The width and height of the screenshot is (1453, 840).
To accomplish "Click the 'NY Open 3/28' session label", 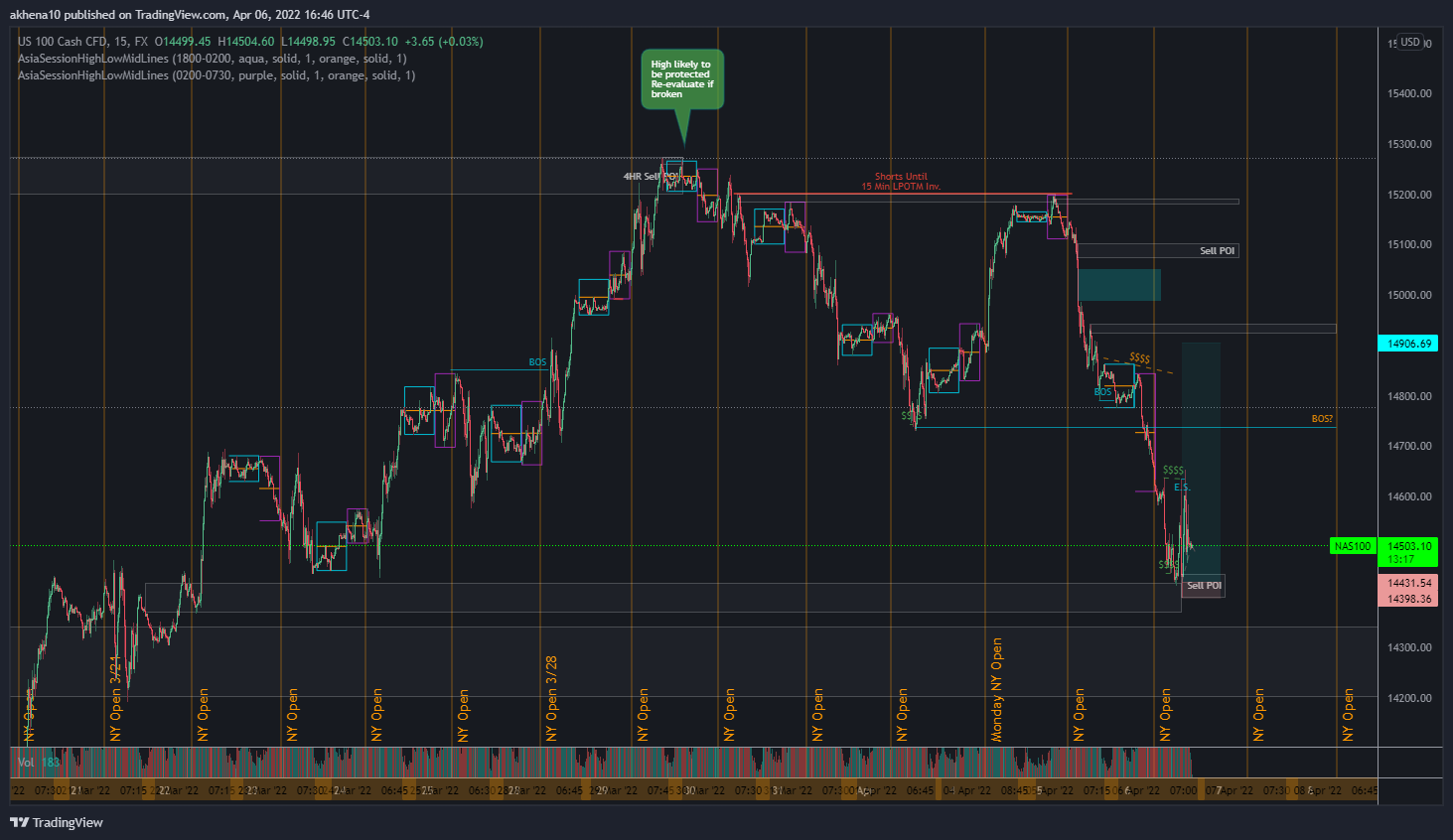I will pos(551,698).
